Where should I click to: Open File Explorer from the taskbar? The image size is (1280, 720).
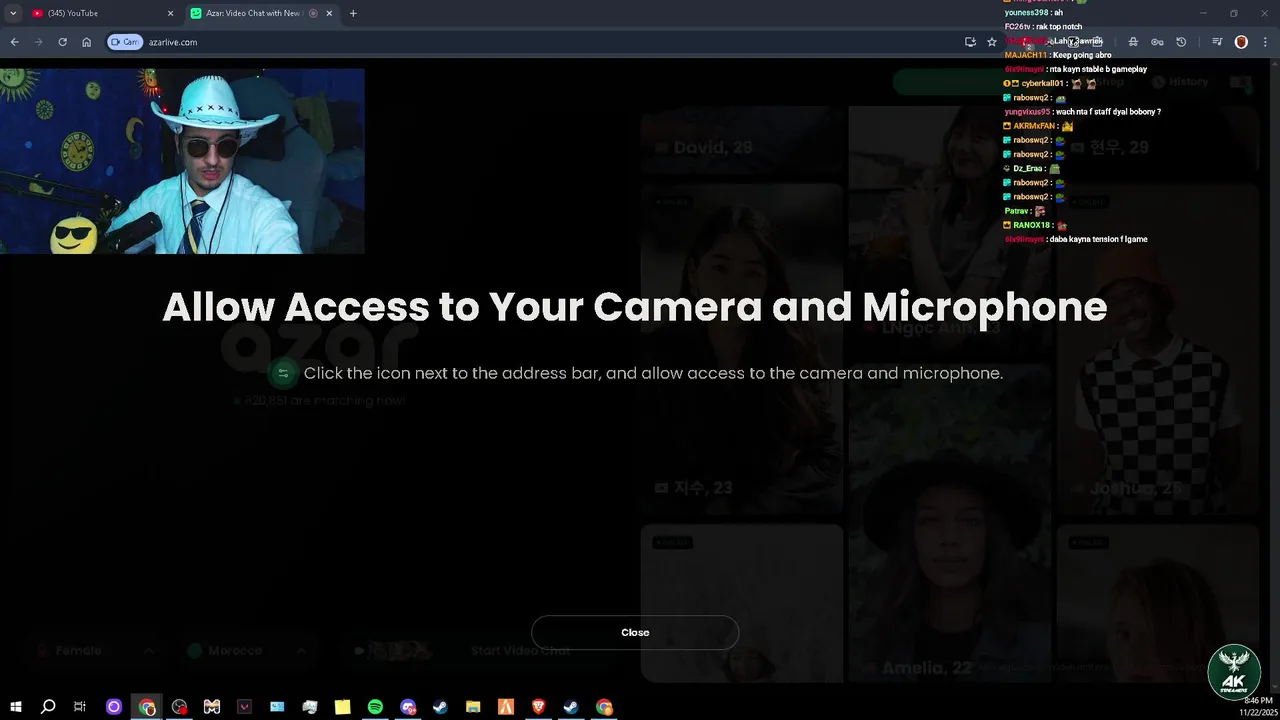pos(473,707)
